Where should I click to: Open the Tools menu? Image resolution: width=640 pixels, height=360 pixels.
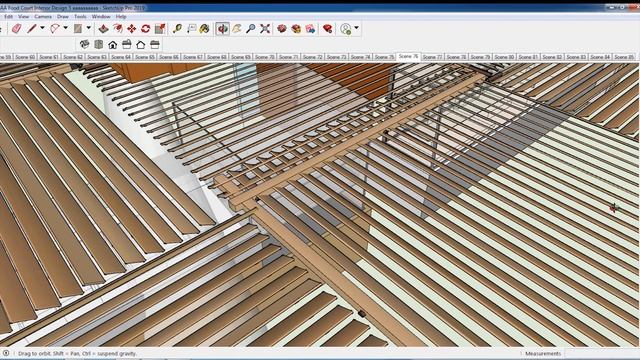(80, 17)
